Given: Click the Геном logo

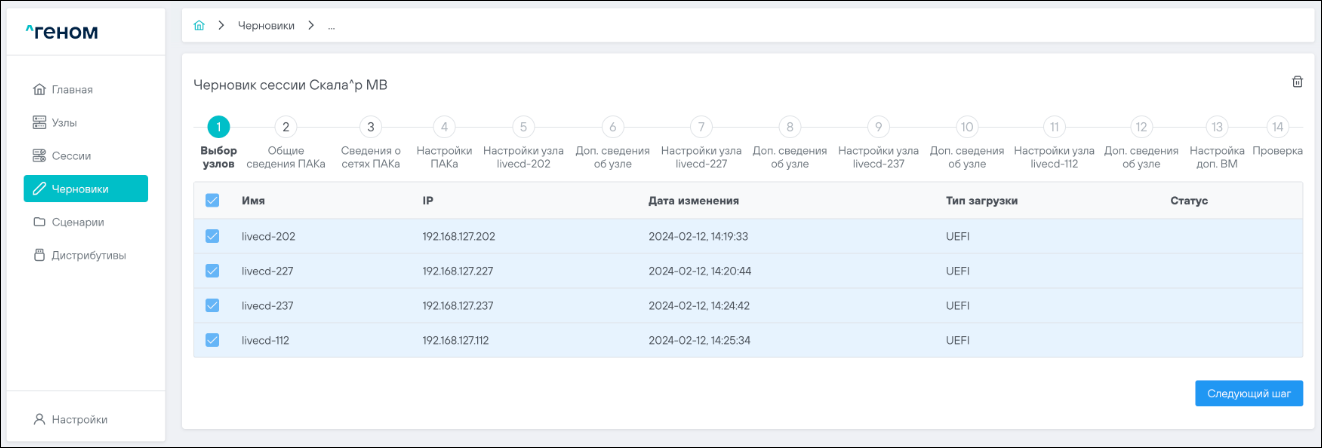Looking at the screenshot, I should click(x=62, y=32).
